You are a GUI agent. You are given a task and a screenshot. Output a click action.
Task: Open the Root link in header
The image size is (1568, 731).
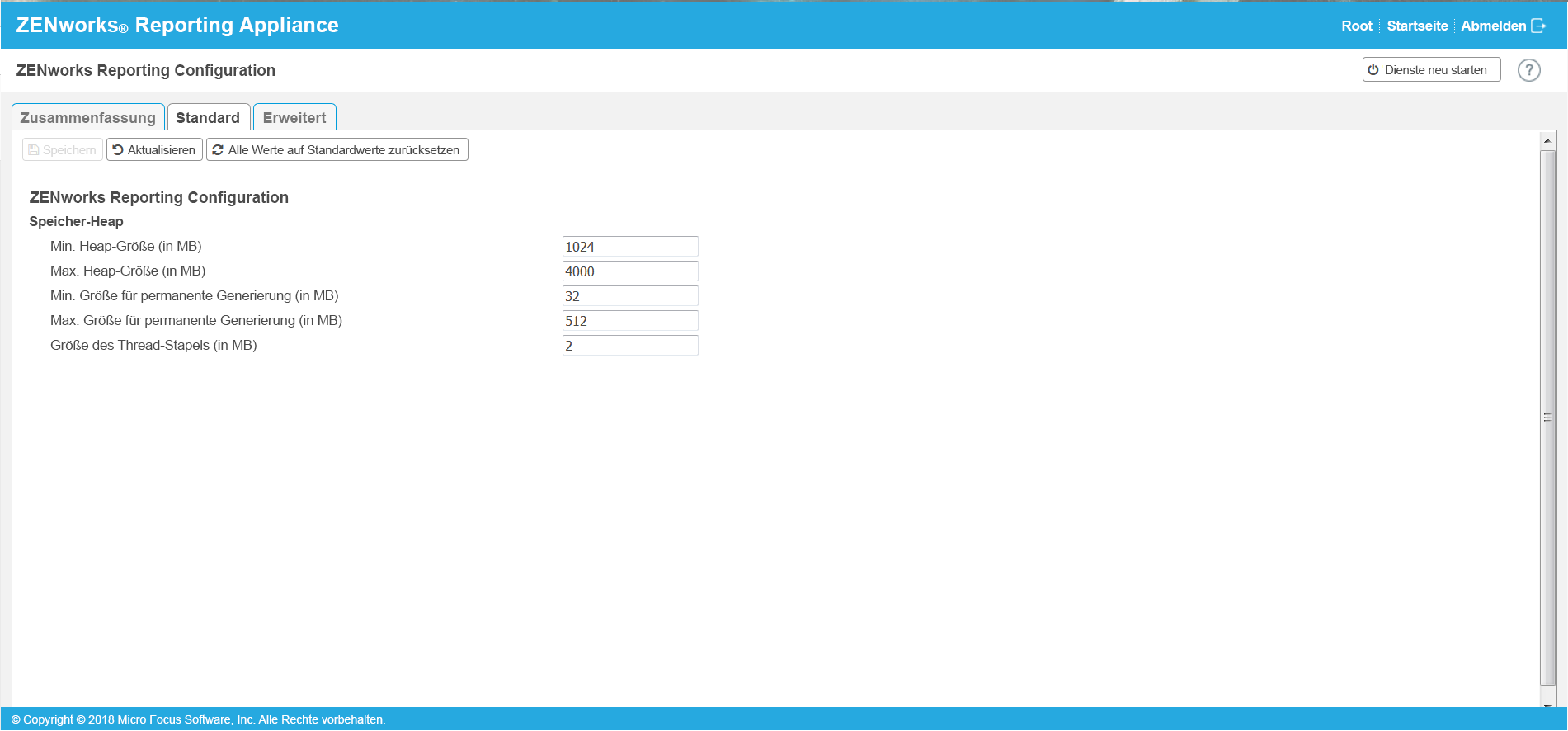pos(1357,26)
